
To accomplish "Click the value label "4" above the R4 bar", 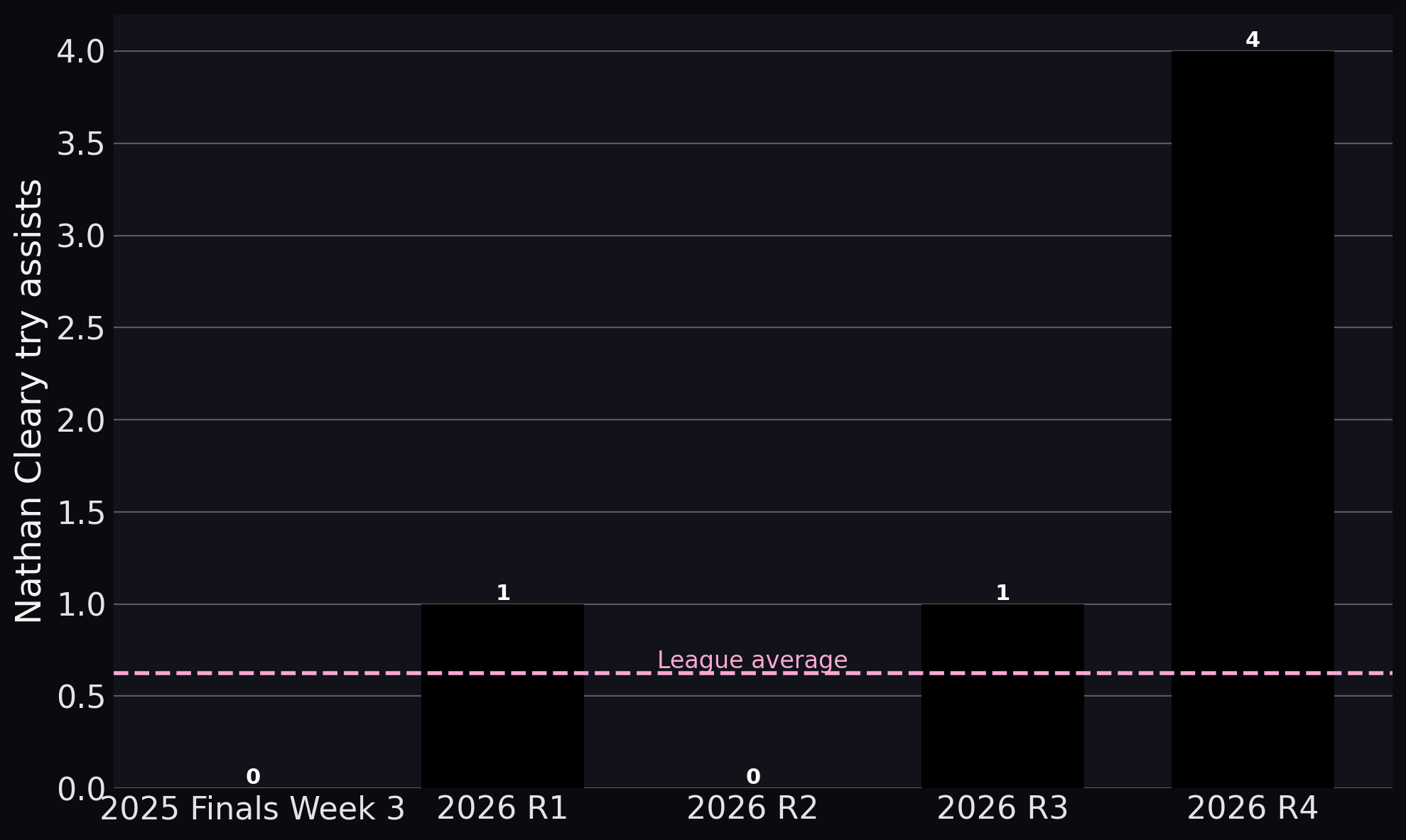I will click(x=1253, y=40).
